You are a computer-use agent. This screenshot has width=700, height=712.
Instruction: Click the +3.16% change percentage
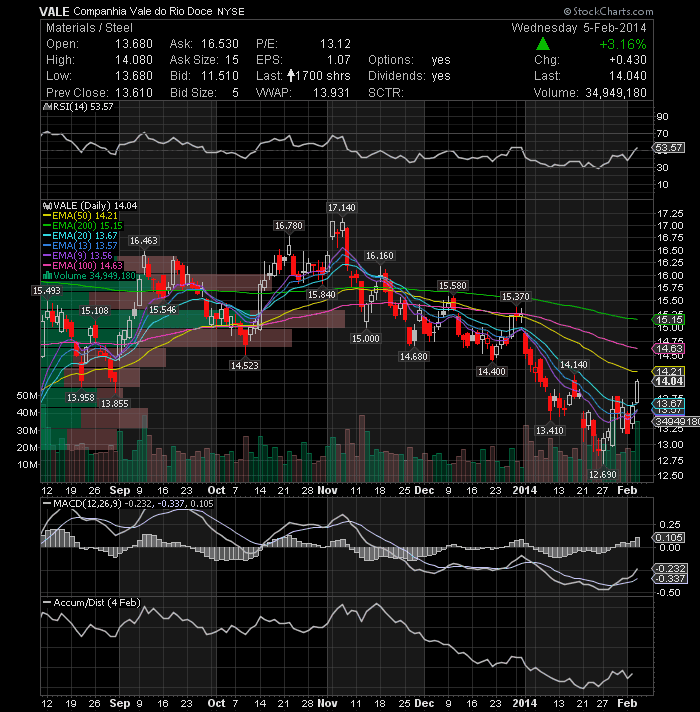pos(622,44)
